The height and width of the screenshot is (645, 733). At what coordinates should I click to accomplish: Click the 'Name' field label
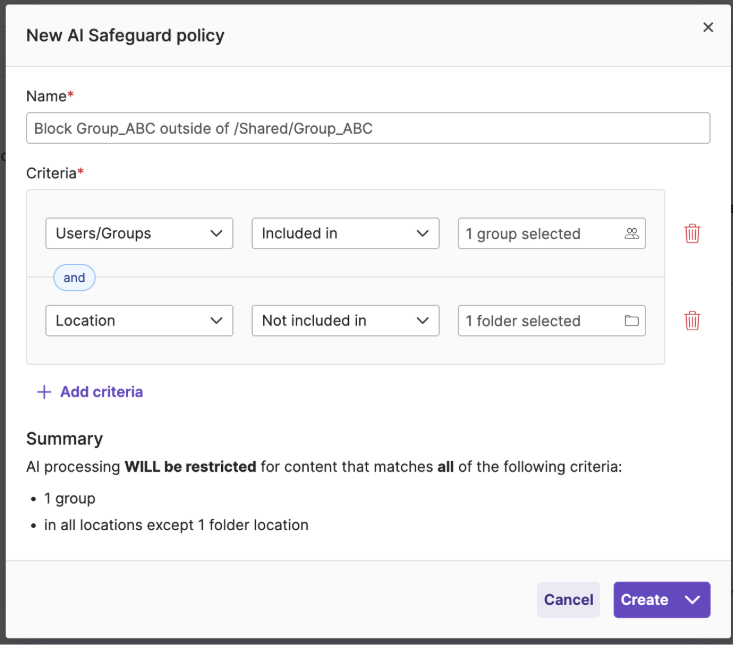click(x=46, y=96)
